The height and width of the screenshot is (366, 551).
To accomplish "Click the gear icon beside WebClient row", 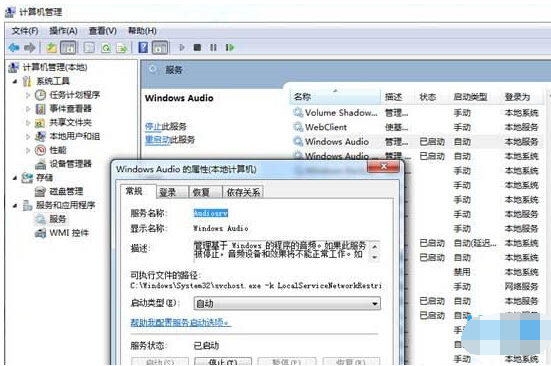I will (298, 127).
